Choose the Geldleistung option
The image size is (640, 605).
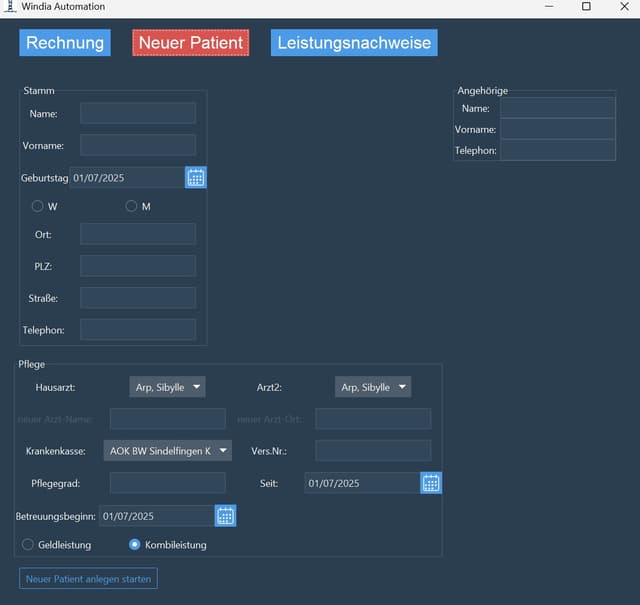coord(28,545)
